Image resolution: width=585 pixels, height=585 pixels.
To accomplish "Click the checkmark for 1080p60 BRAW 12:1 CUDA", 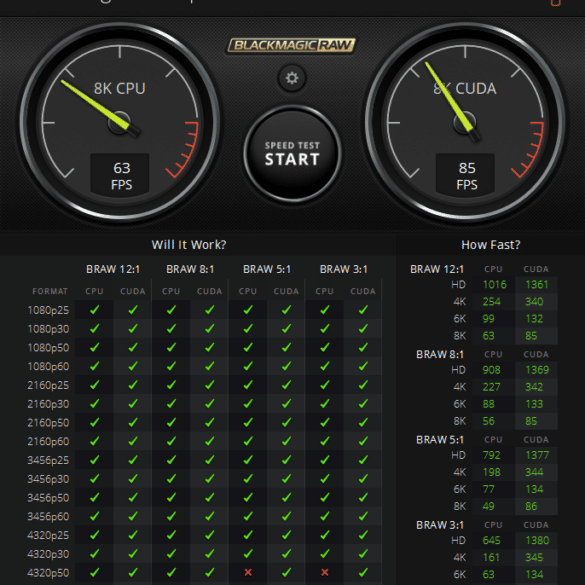I will click(133, 366).
